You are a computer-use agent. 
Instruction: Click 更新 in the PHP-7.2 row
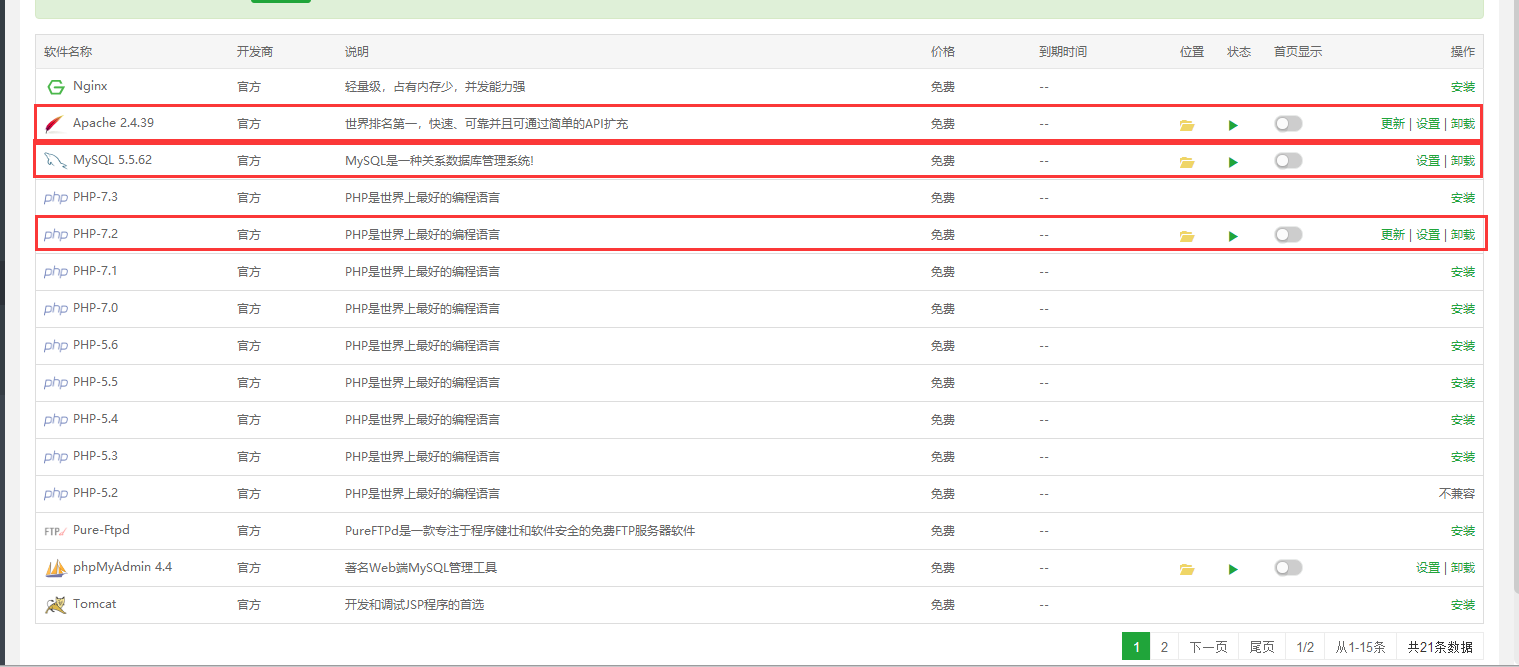(x=1393, y=235)
